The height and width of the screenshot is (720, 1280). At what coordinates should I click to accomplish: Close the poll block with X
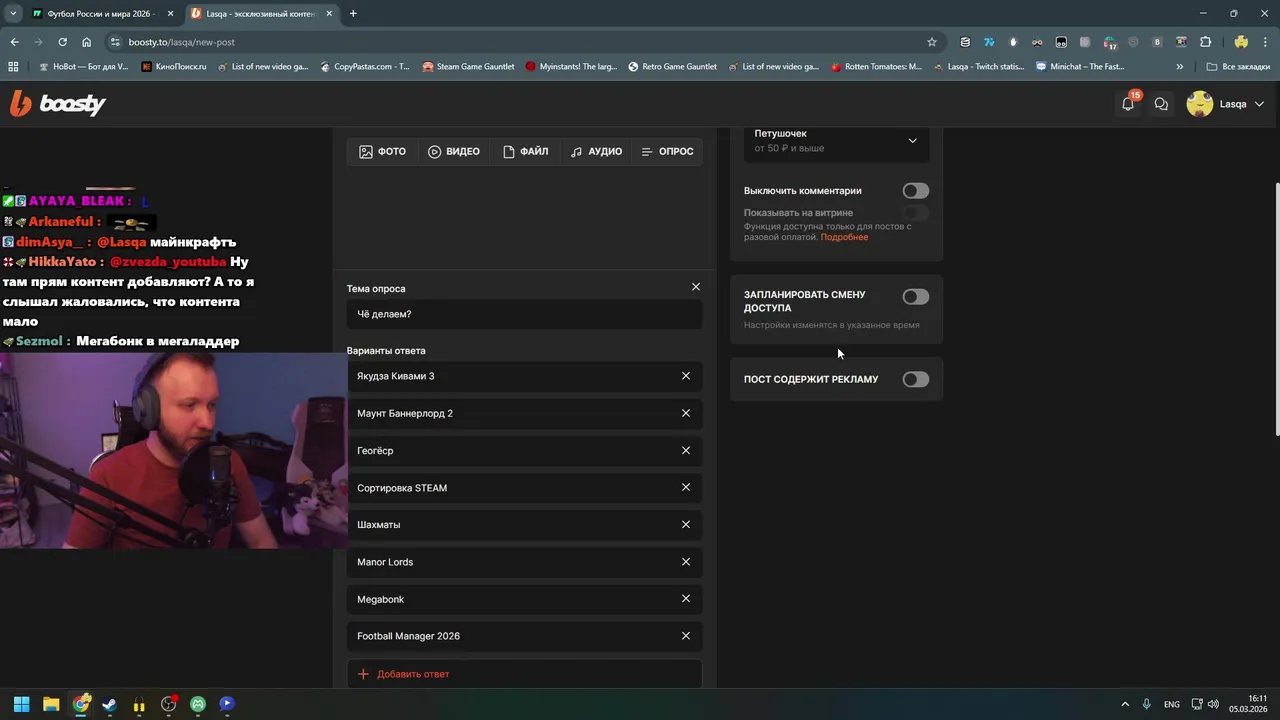[696, 287]
